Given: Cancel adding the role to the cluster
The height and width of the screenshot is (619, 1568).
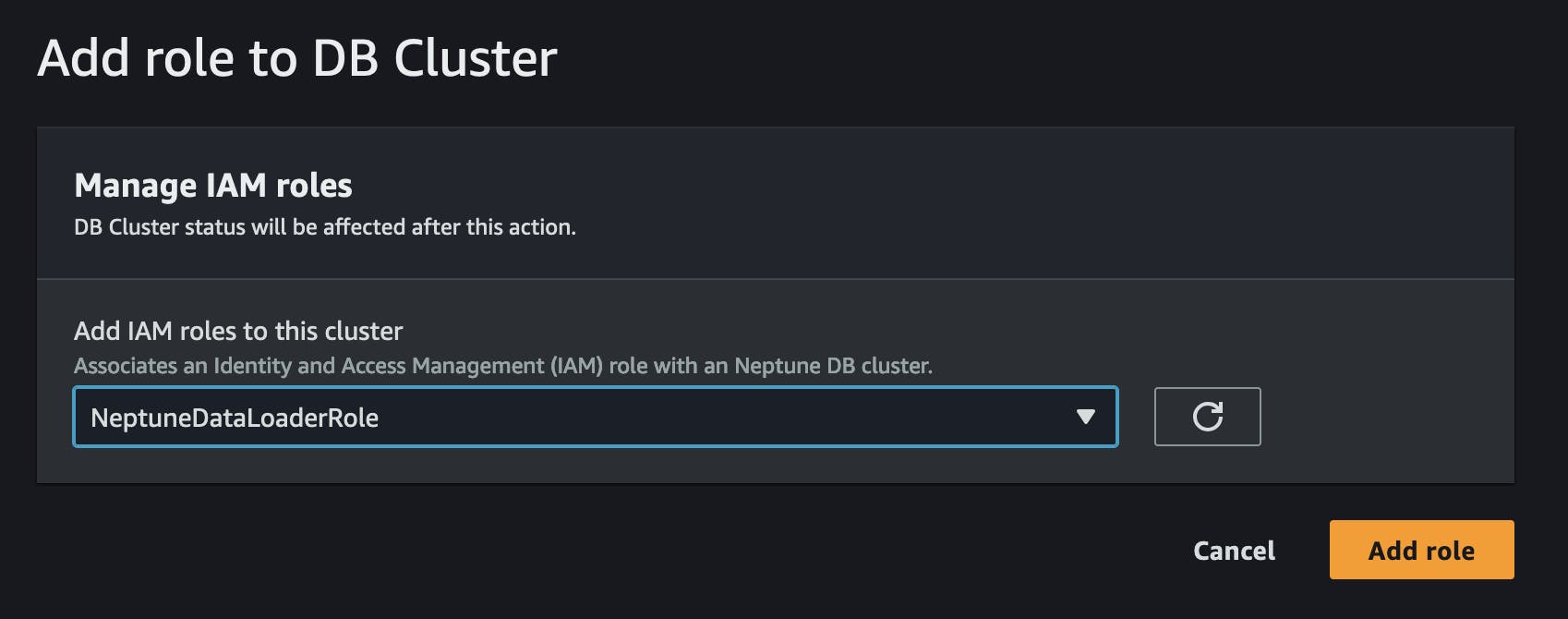Looking at the screenshot, I should tap(1234, 551).
